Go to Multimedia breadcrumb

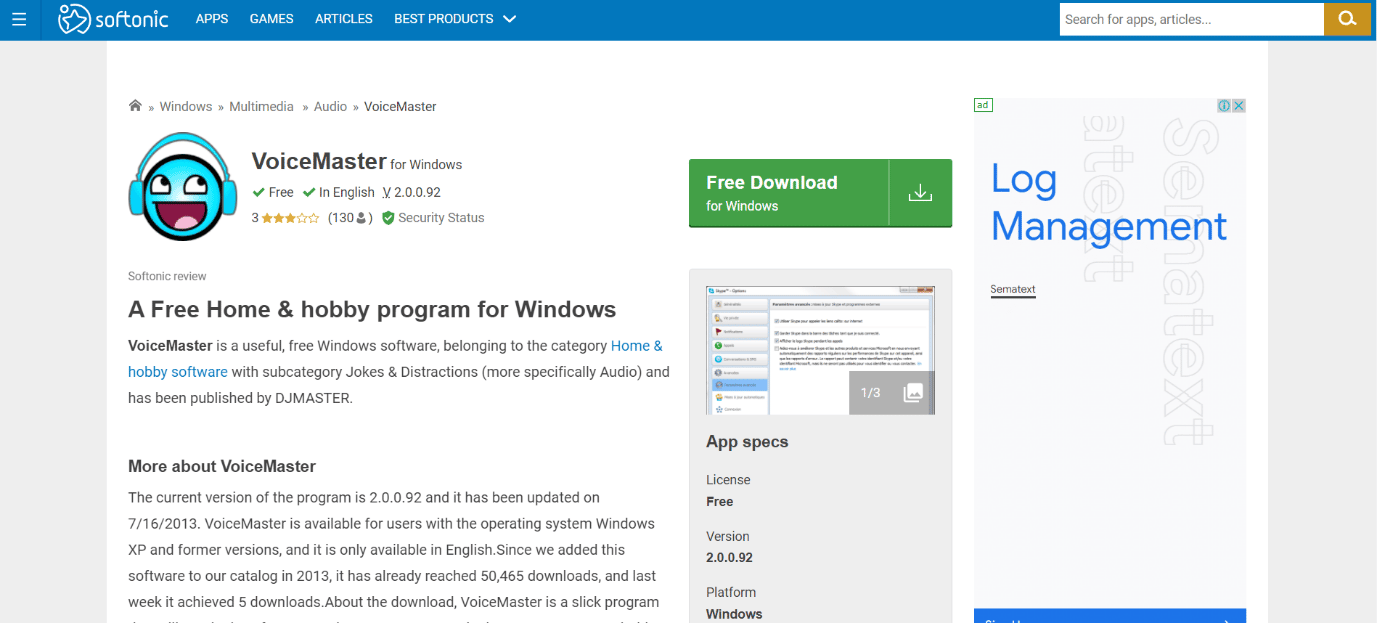(x=262, y=106)
